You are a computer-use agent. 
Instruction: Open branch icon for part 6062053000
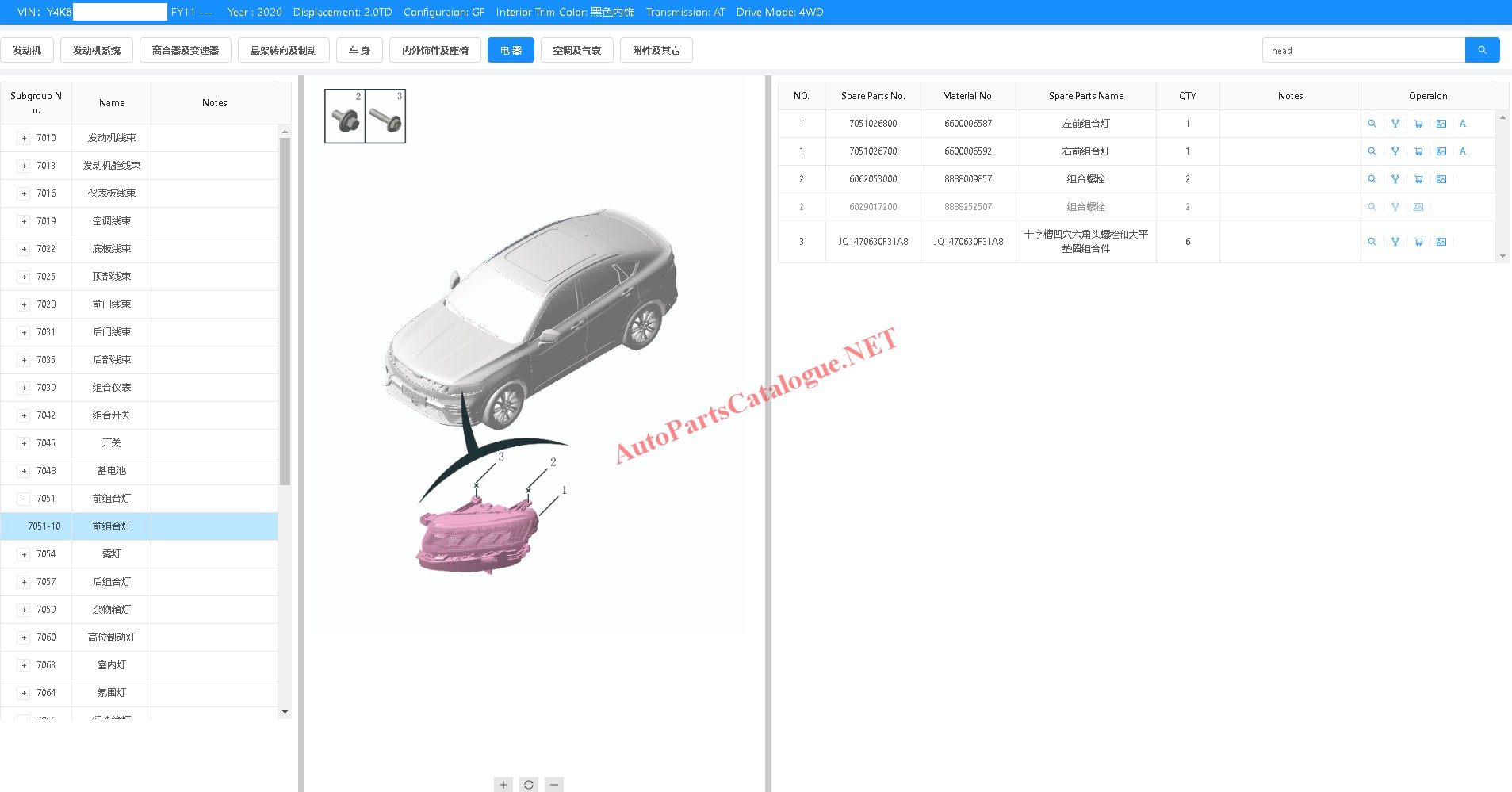pos(1395,179)
